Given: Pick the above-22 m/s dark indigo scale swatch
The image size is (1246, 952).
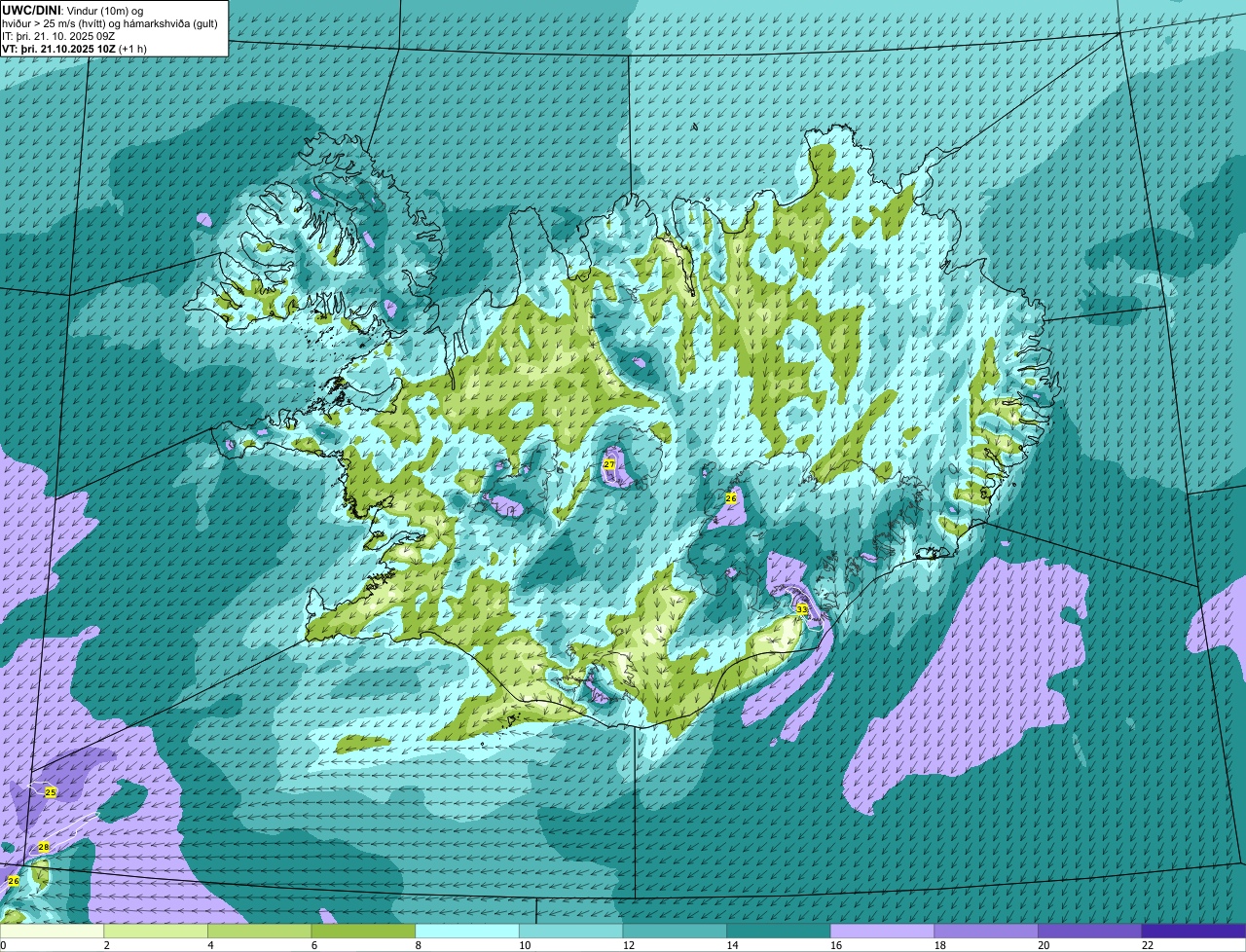Looking at the screenshot, I should [x=1193, y=931].
